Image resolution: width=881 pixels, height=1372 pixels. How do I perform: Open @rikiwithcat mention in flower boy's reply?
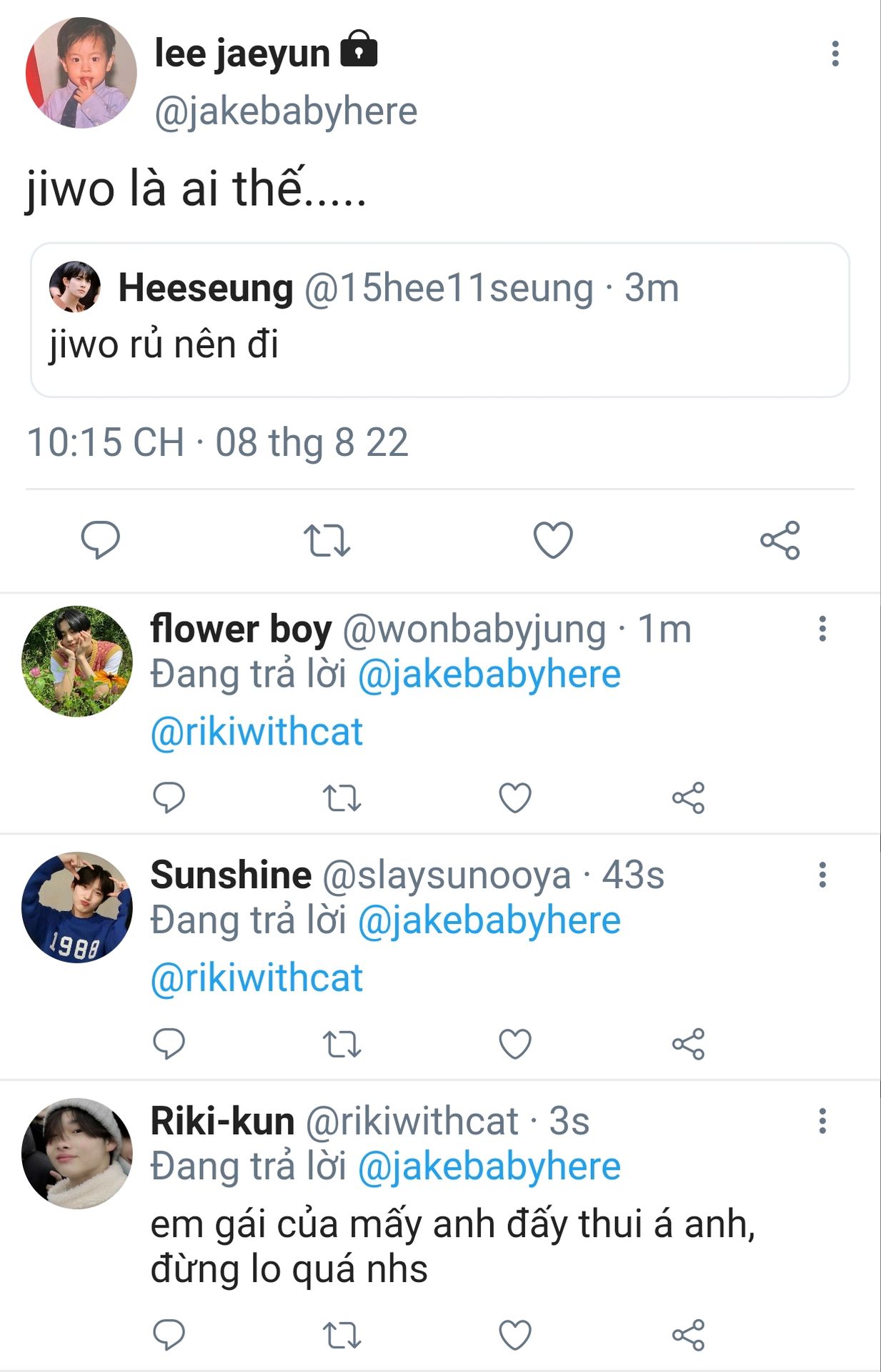tap(257, 732)
